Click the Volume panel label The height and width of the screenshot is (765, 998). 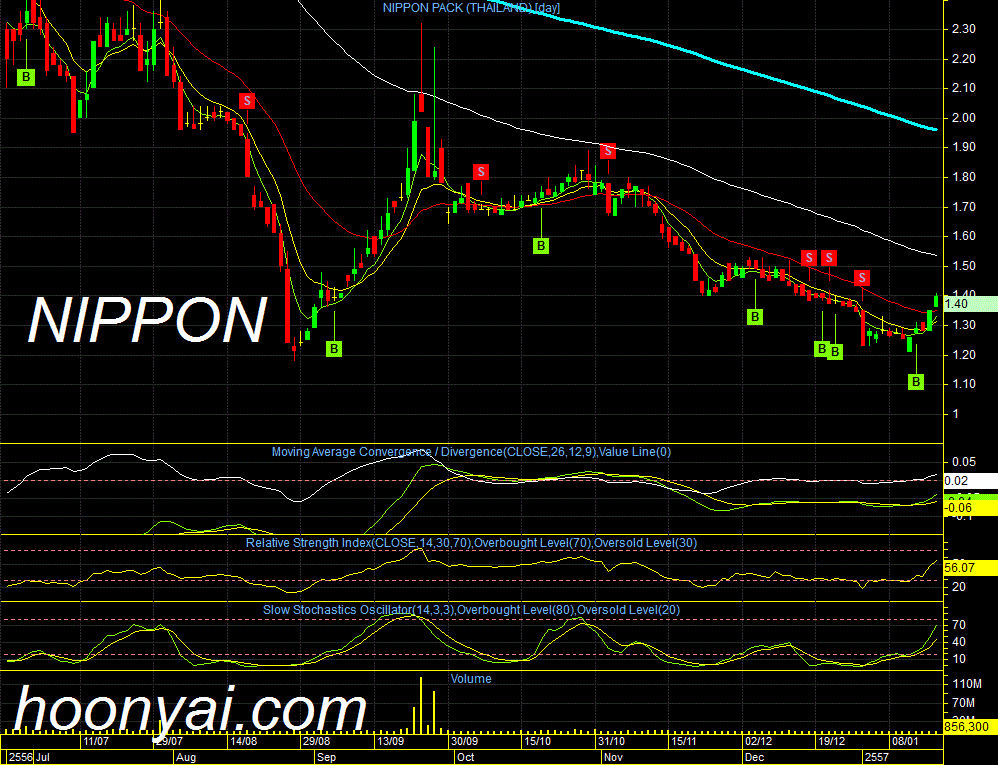click(x=471, y=679)
